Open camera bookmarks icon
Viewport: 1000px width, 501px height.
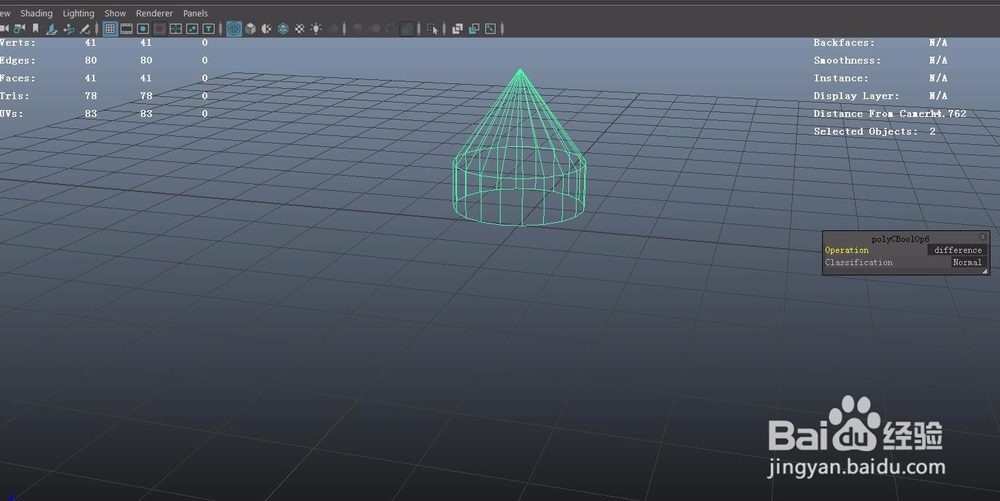(x=36, y=29)
